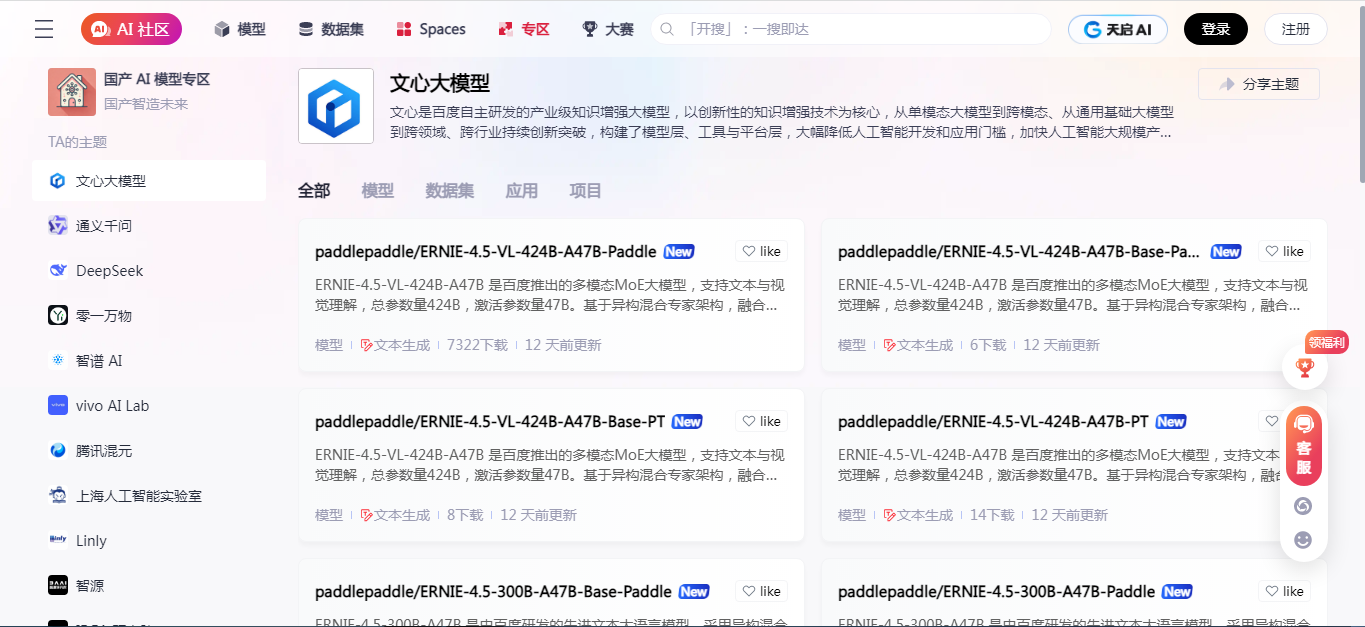Click the 文心大模型 sidebar logo icon
The image size is (1365, 627).
[58, 181]
